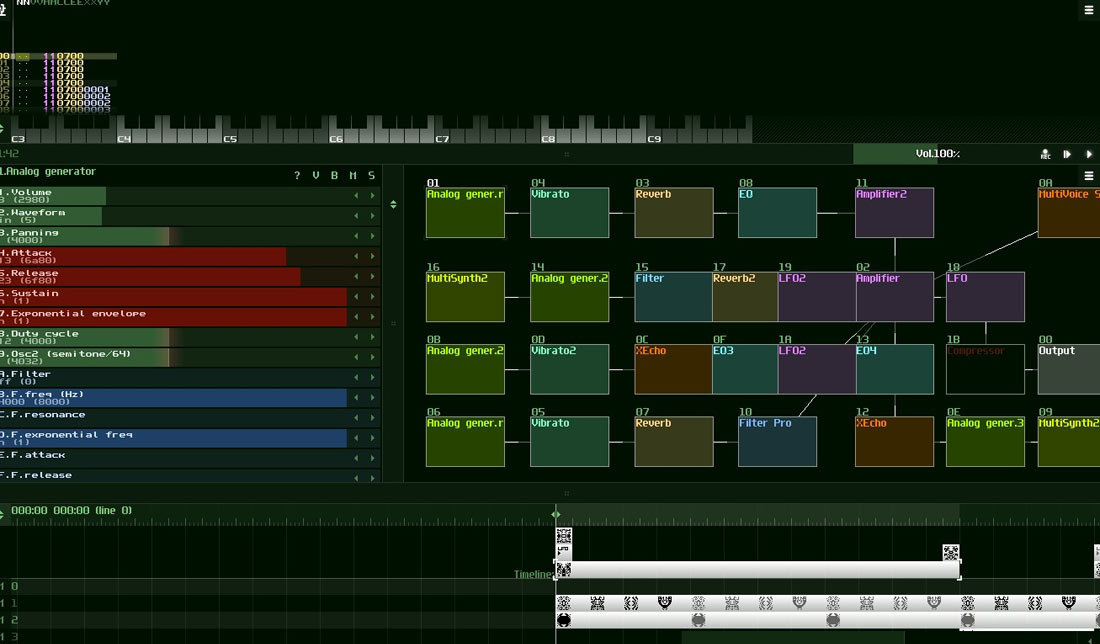1100x644 pixels.
Task: Toggle the M (mute) button for module
Action: pos(352,176)
